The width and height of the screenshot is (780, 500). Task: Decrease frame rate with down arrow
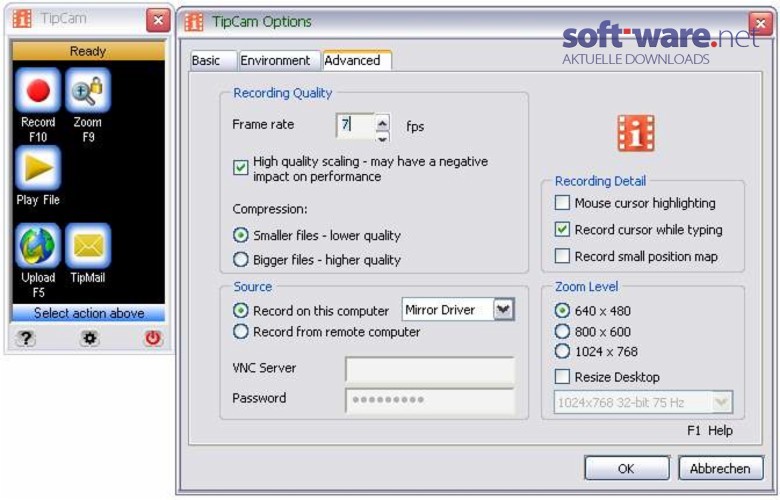click(382, 138)
